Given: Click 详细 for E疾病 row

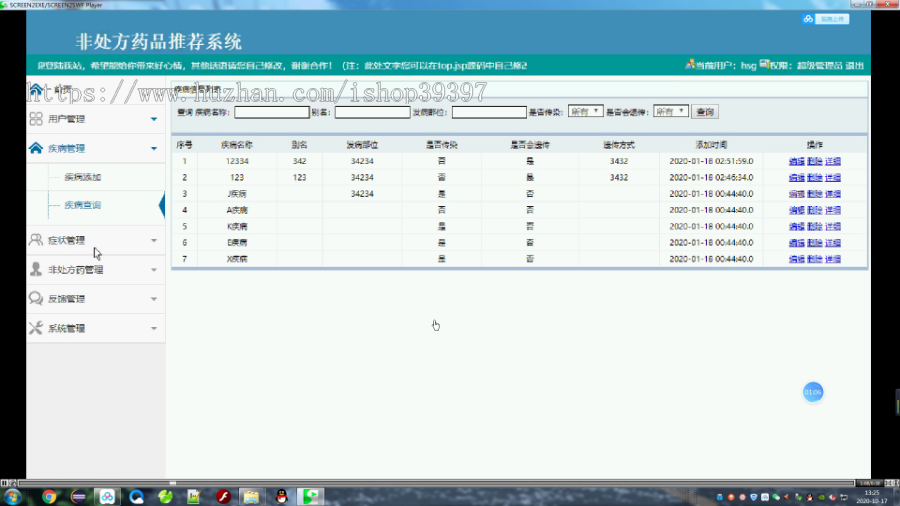Looking at the screenshot, I should tap(833, 243).
